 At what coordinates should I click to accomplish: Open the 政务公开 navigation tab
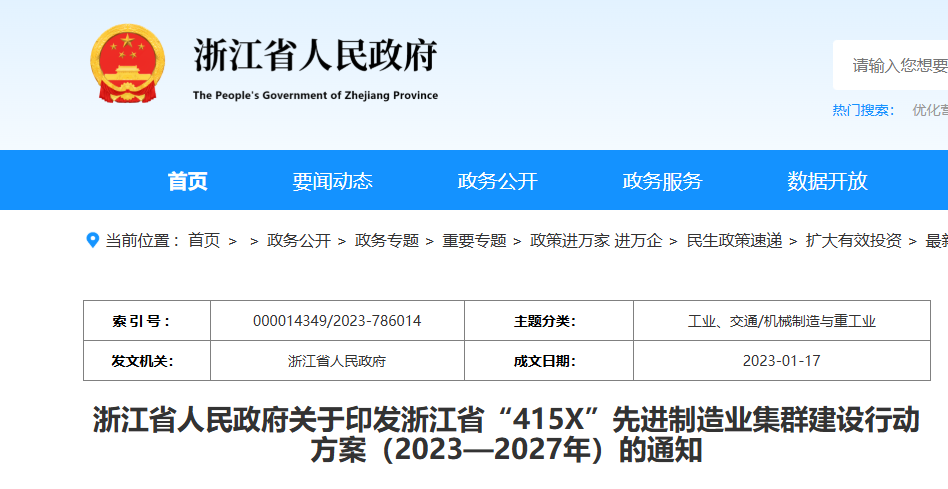point(498,181)
